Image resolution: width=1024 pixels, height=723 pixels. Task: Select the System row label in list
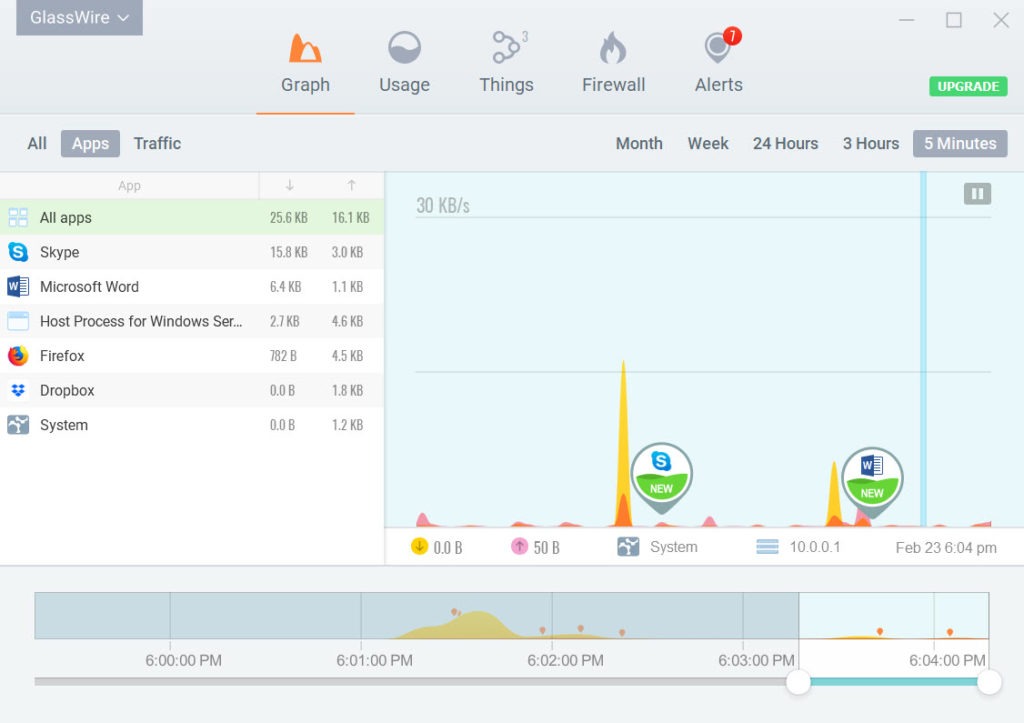coord(64,425)
